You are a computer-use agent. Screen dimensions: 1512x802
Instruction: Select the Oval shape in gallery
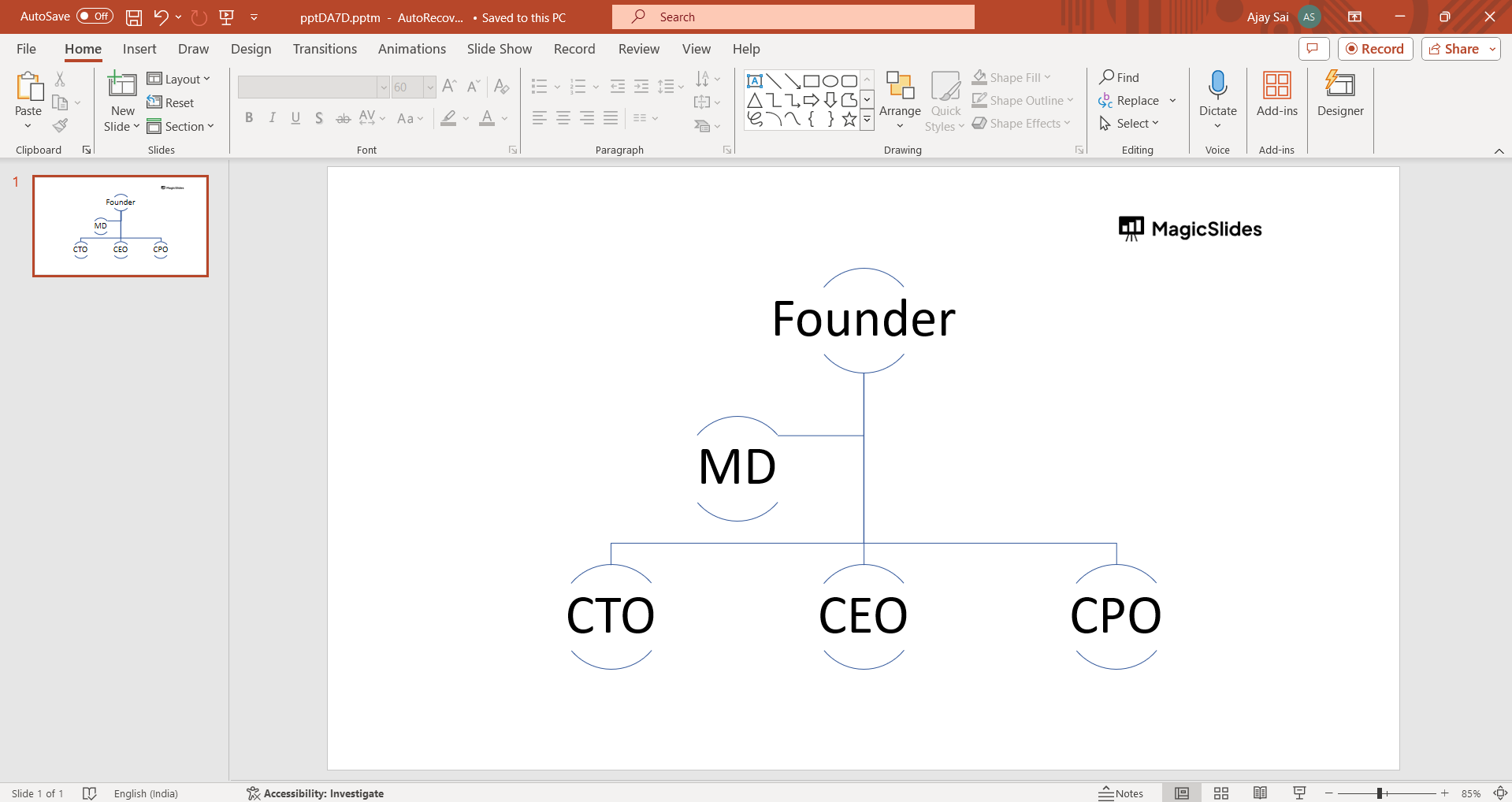(830, 81)
